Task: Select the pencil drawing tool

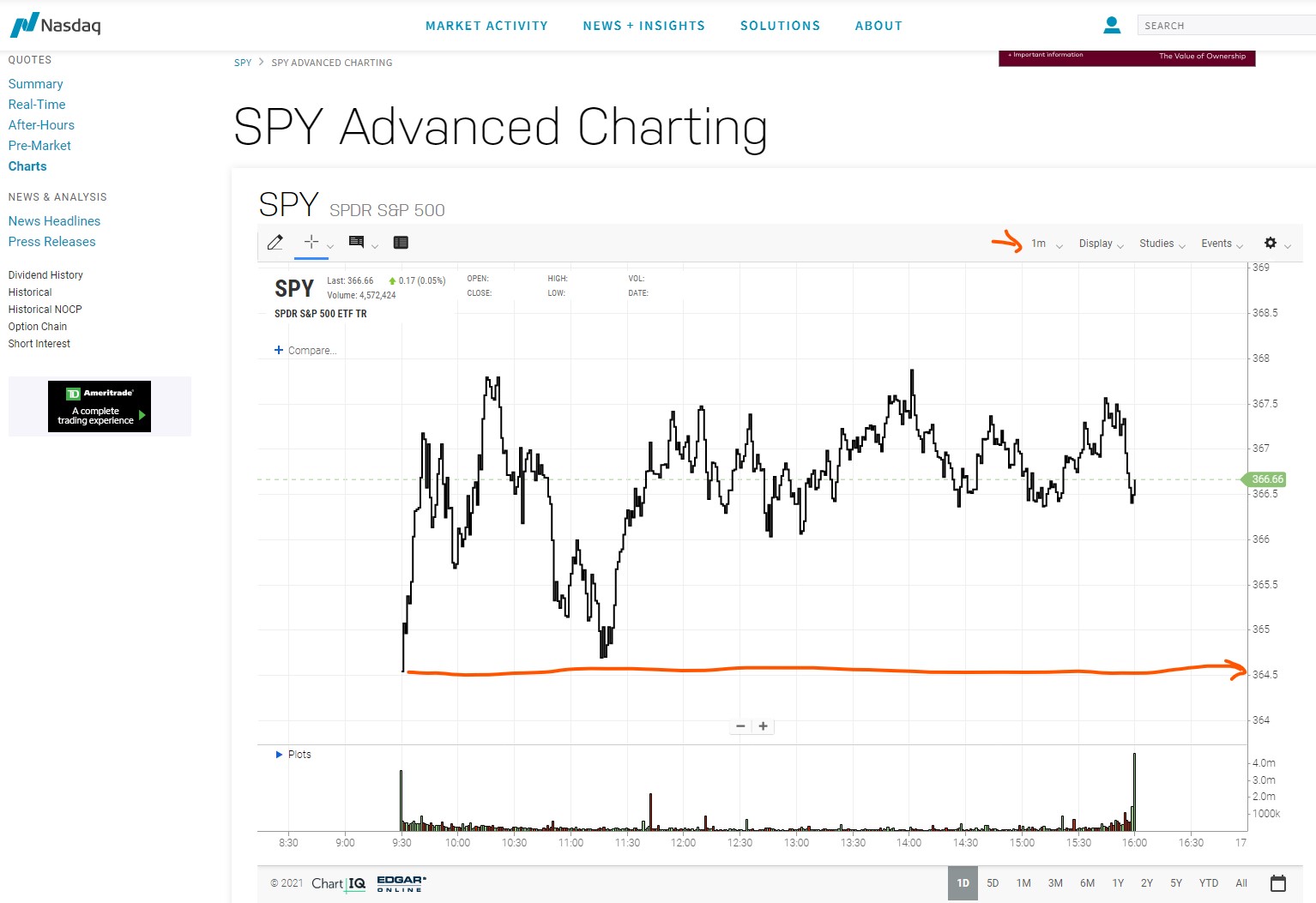Action: pyautogui.click(x=275, y=243)
